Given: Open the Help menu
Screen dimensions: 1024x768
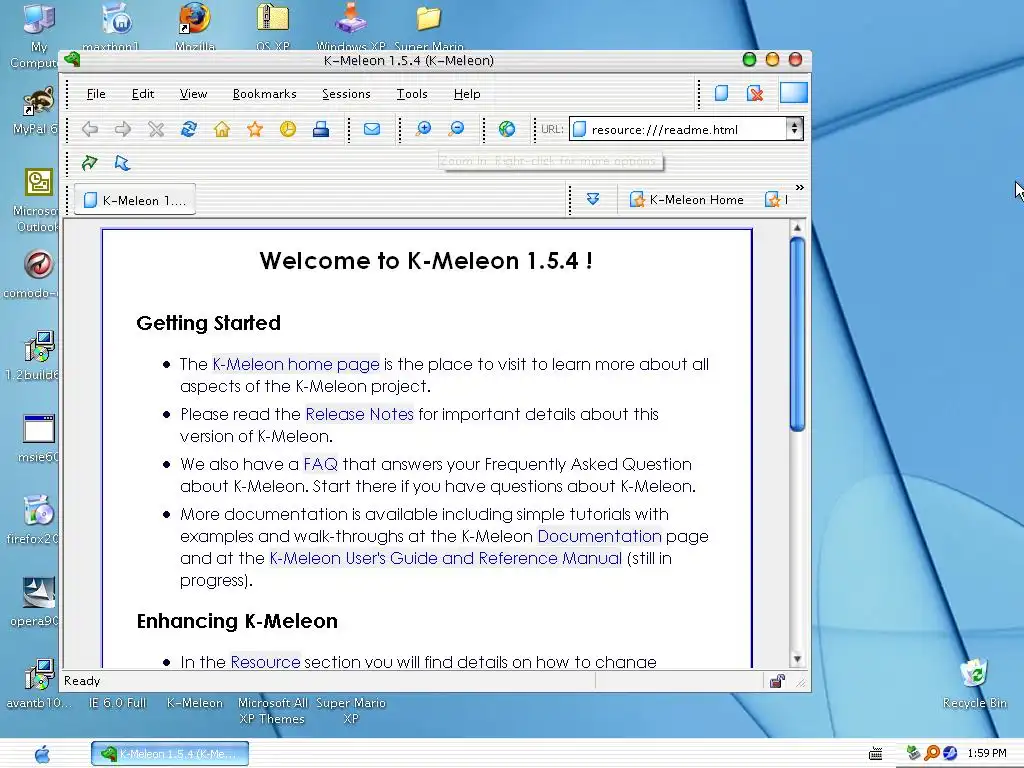Looking at the screenshot, I should [467, 94].
